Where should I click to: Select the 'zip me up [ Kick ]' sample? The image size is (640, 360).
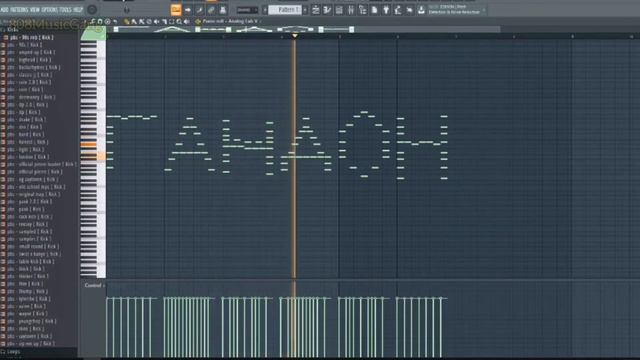[x=31, y=344]
